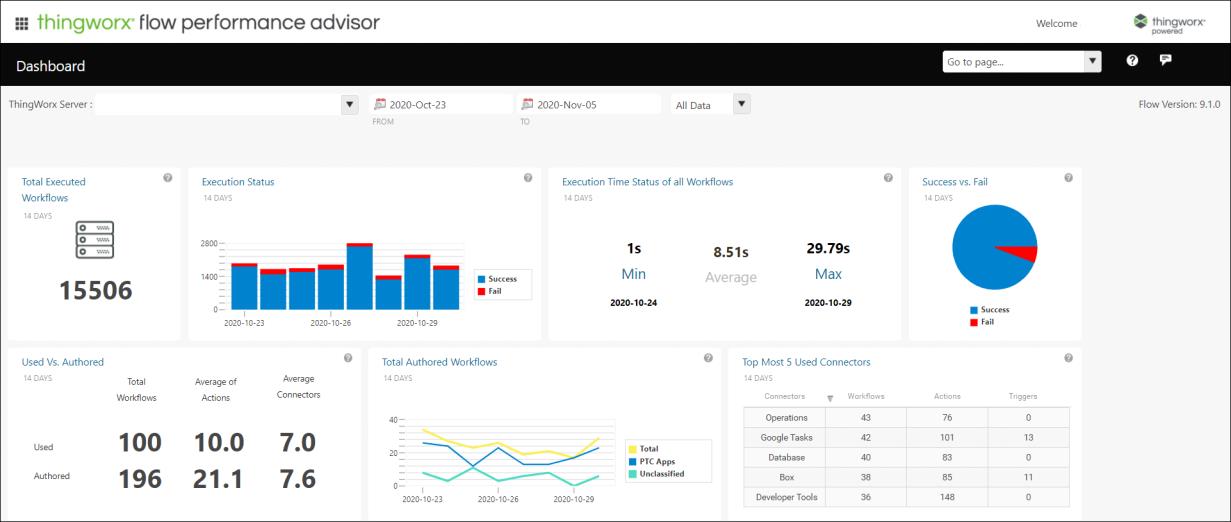This screenshot has height=522, width=1231.
Task: Open the app grid menu icon
Action: point(22,23)
